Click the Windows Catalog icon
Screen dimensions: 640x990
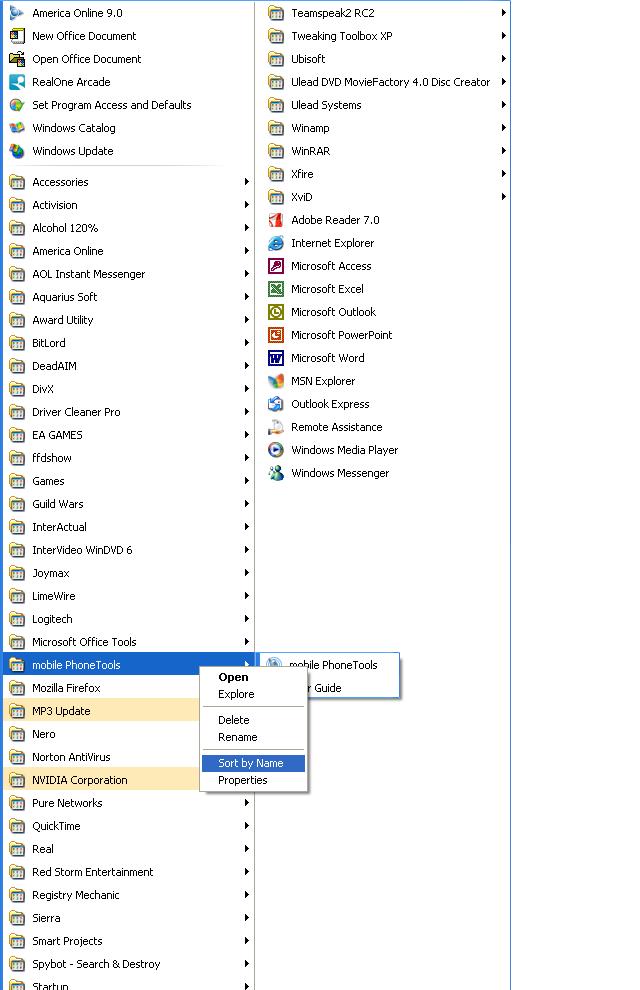pos(17,128)
